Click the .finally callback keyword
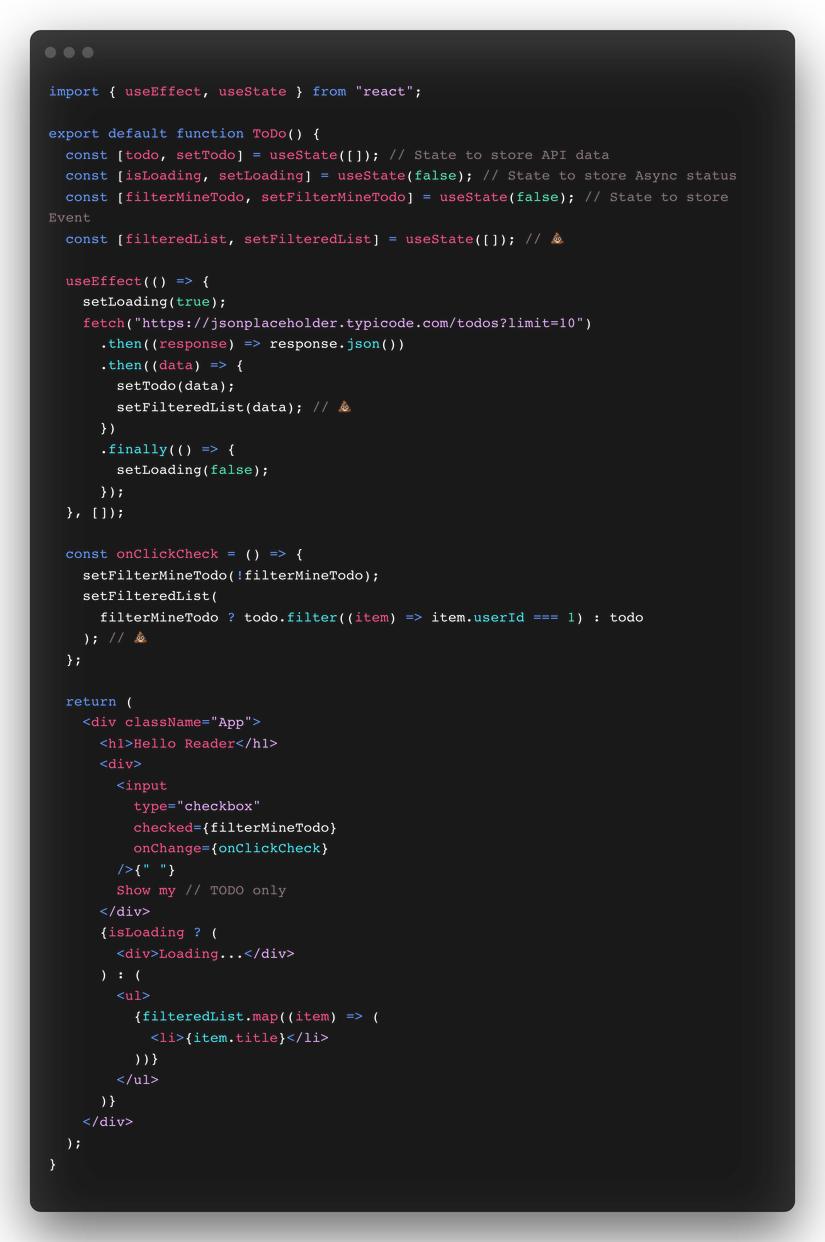The height and width of the screenshot is (1242, 825). click(137, 449)
